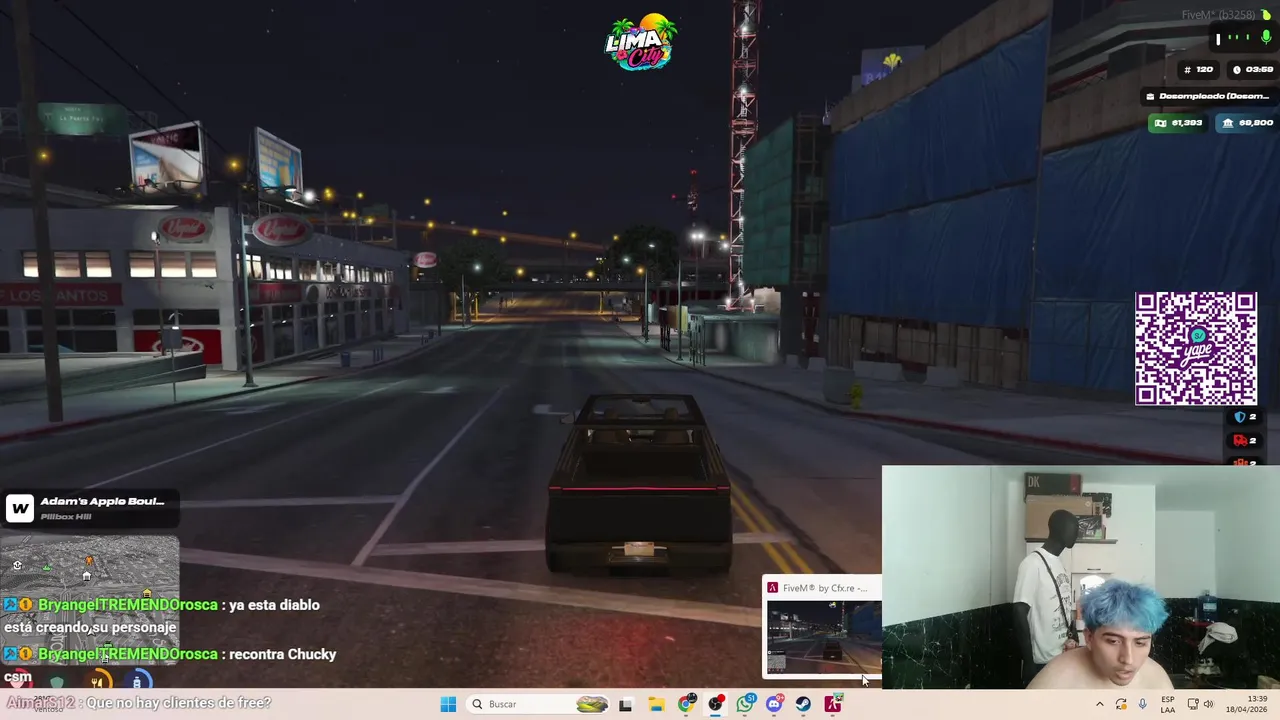
Task: Open File Explorer from the taskbar
Action: tap(656, 704)
